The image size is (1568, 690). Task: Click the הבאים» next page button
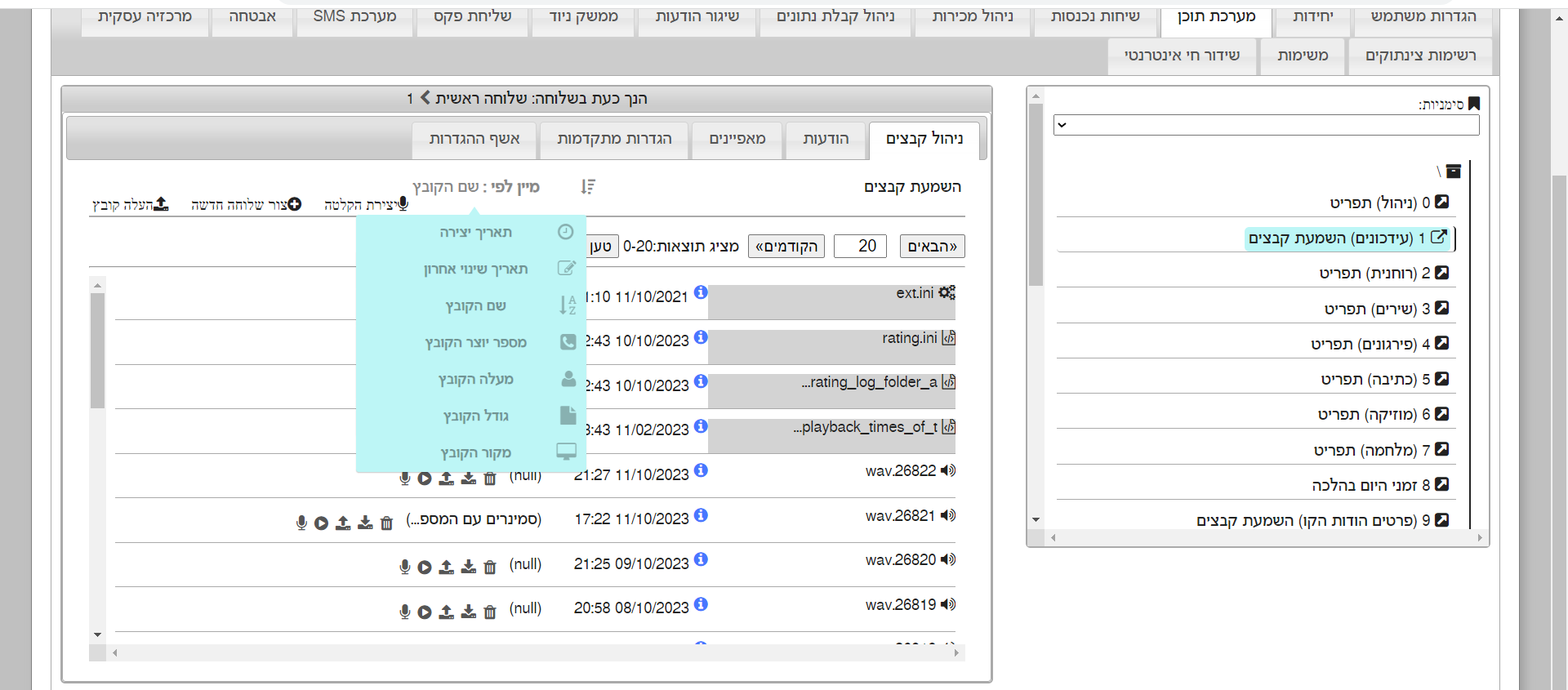coord(932,247)
